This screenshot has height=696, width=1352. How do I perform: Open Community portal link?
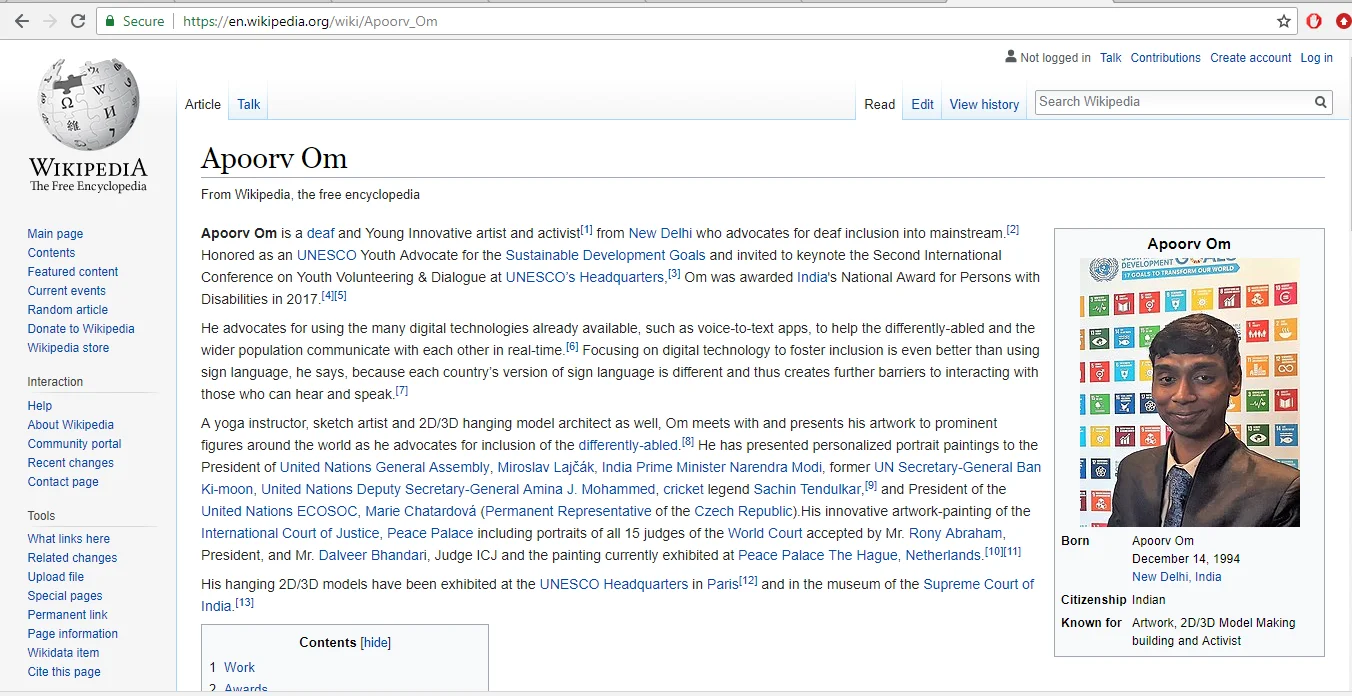coord(74,444)
